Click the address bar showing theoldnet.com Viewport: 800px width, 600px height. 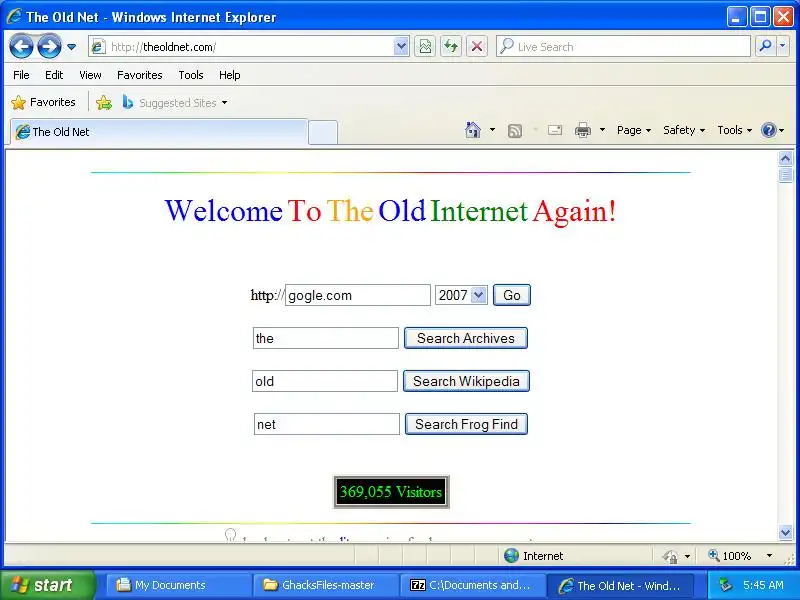point(242,47)
